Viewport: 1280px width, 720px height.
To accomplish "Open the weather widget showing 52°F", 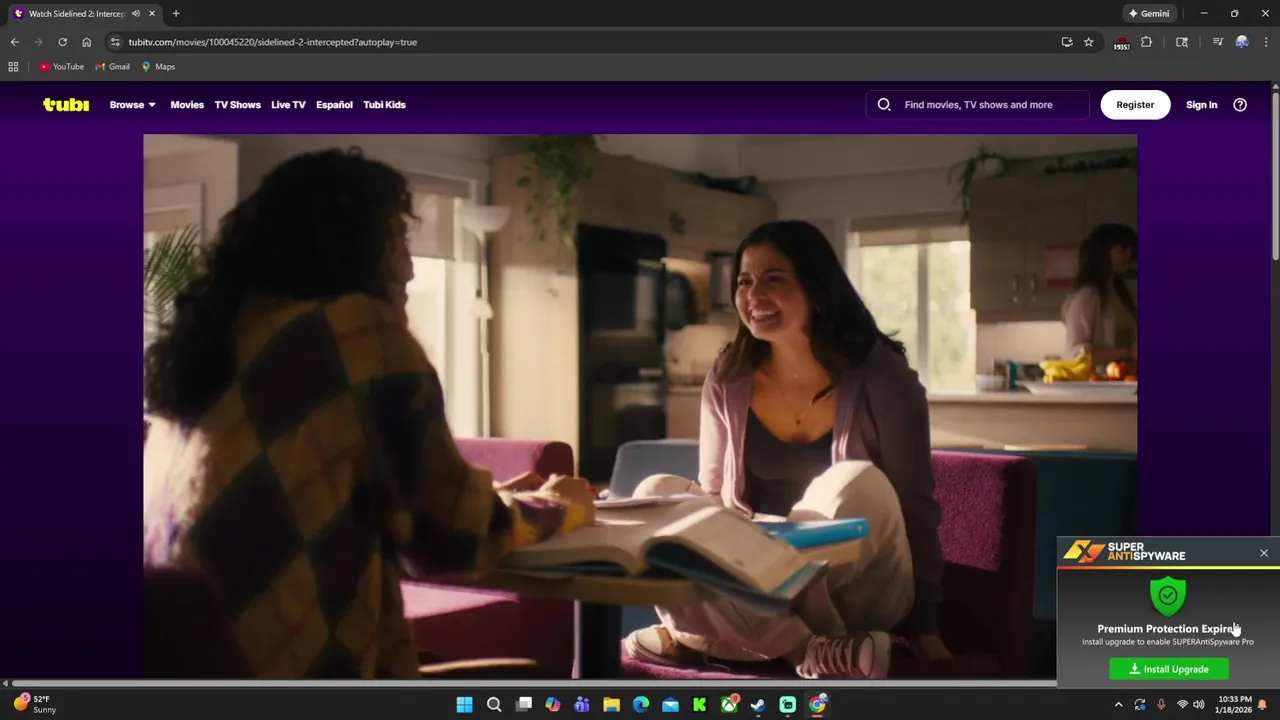I will pos(34,704).
